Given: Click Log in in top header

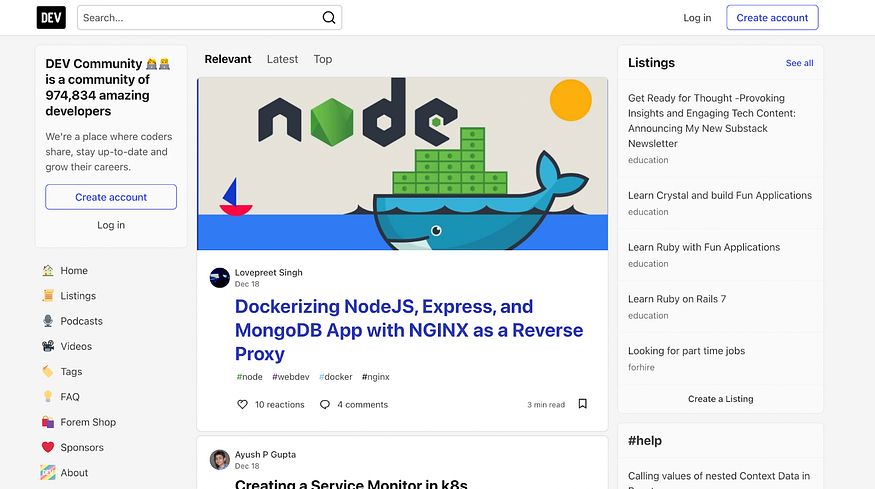Looking at the screenshot, I should tap(697, 18).
